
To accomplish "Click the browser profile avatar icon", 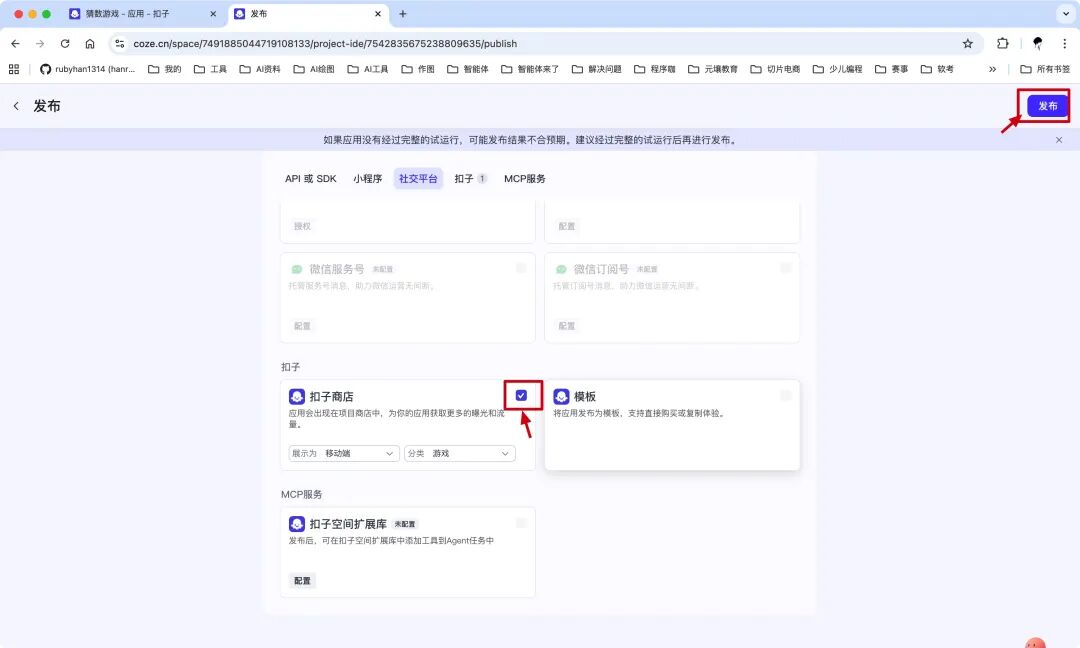I will coord(1037,43).
